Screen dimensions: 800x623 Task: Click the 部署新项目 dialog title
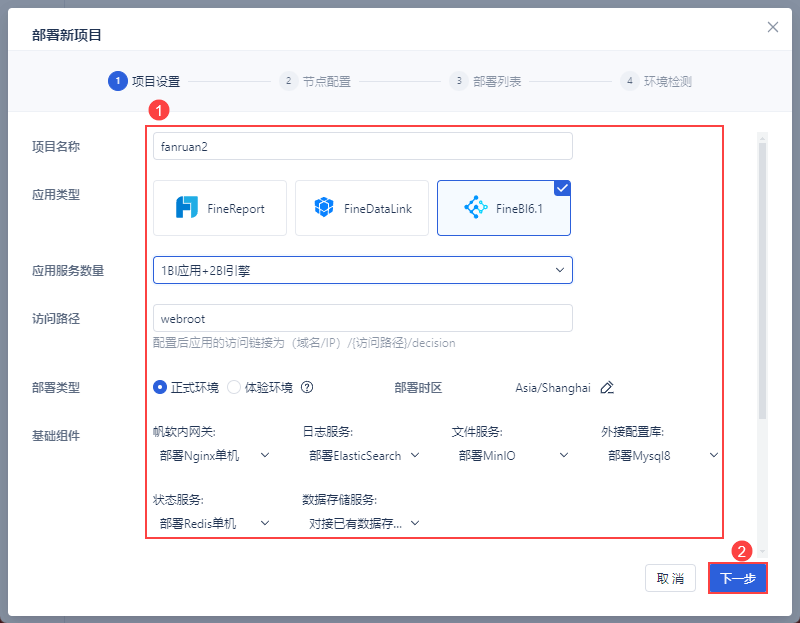click(x=67, y=35)
